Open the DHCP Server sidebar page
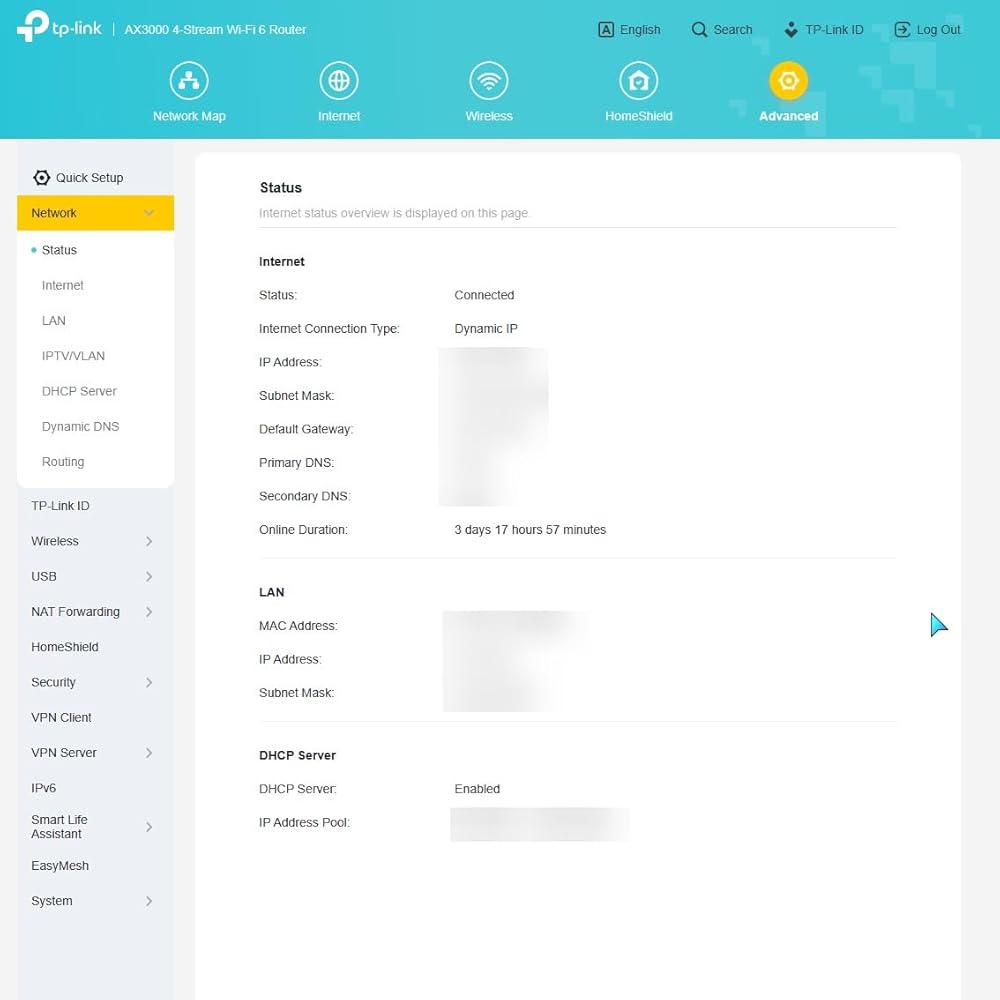Viewport: 1000px width, 1000px height. [79, 391]
